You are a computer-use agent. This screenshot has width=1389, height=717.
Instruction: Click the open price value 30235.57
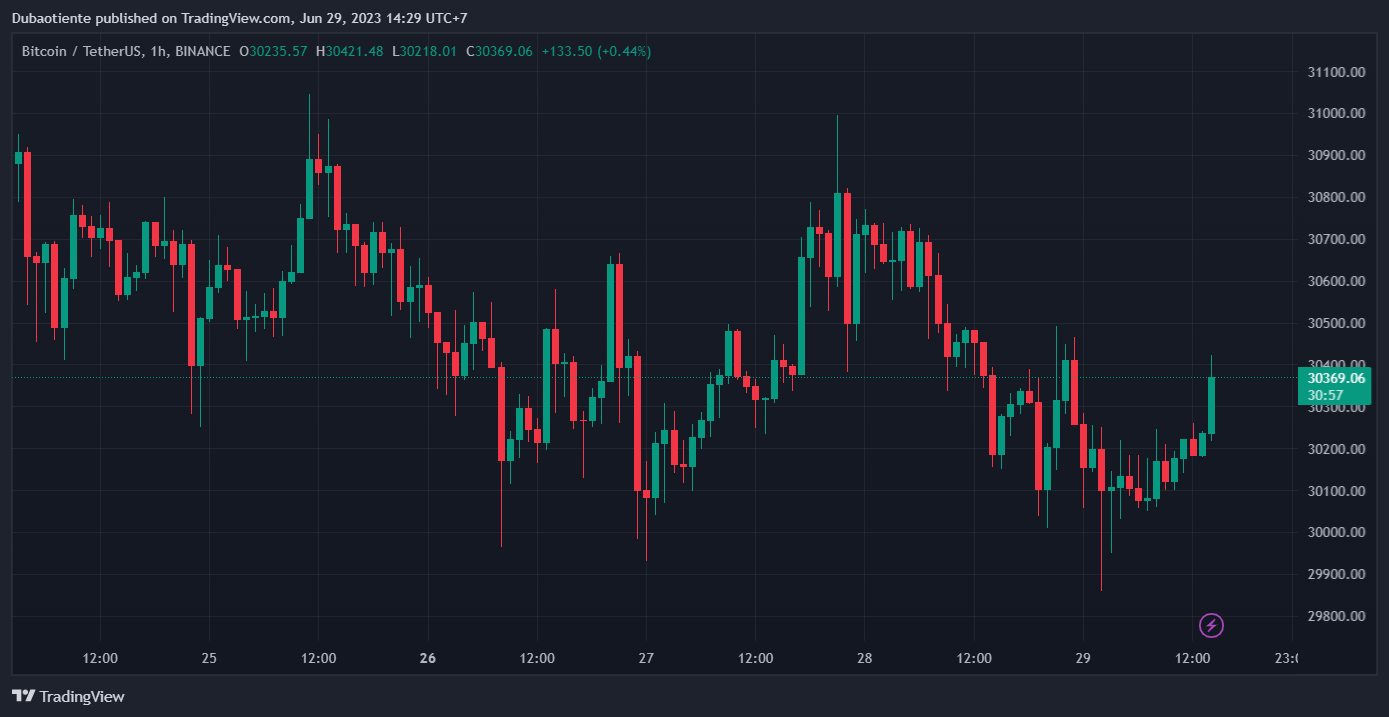(278, 51)
